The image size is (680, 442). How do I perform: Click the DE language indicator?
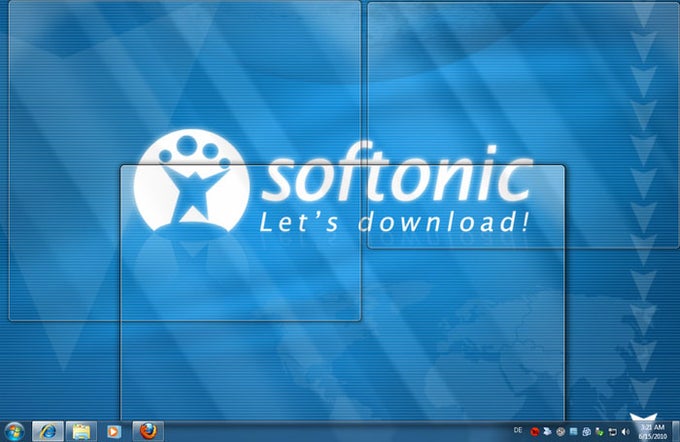518,430
